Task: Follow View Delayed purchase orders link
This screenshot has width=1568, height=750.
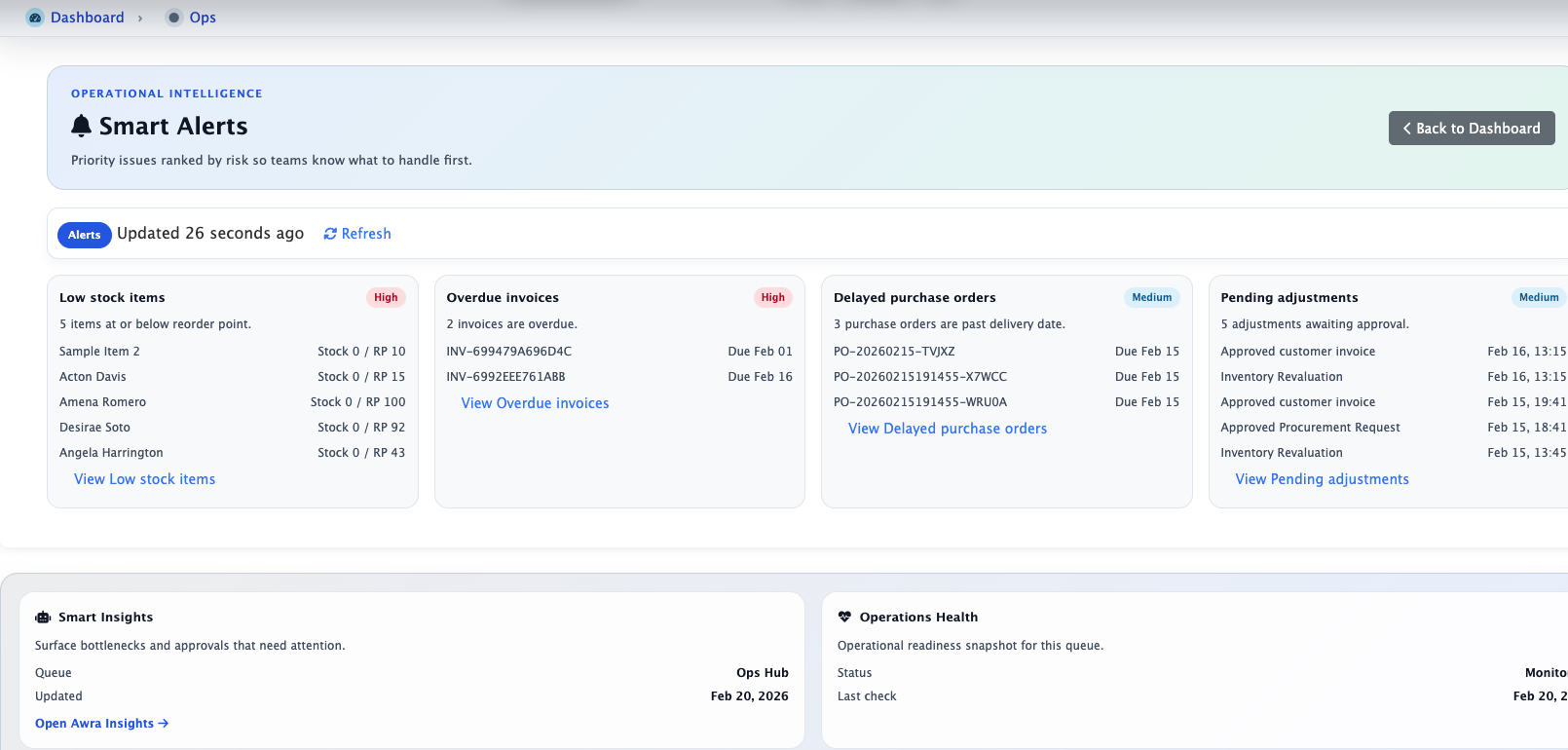Action: click(x=947, y=429)
